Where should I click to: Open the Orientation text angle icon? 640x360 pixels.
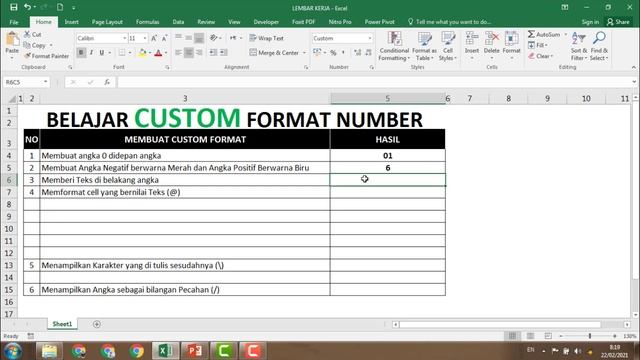[214, 38]
